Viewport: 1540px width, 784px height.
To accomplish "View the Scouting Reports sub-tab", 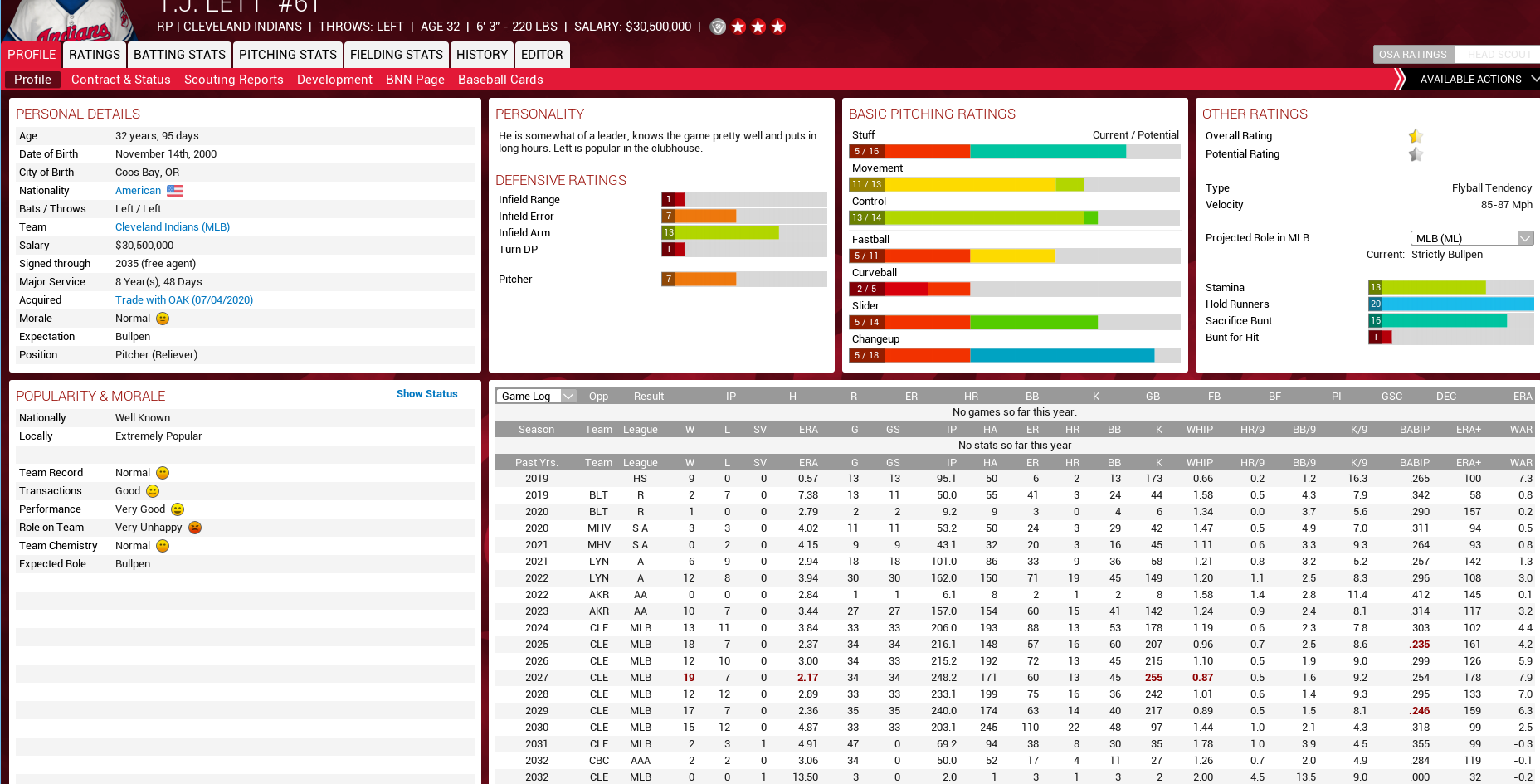I will (234, 80).
